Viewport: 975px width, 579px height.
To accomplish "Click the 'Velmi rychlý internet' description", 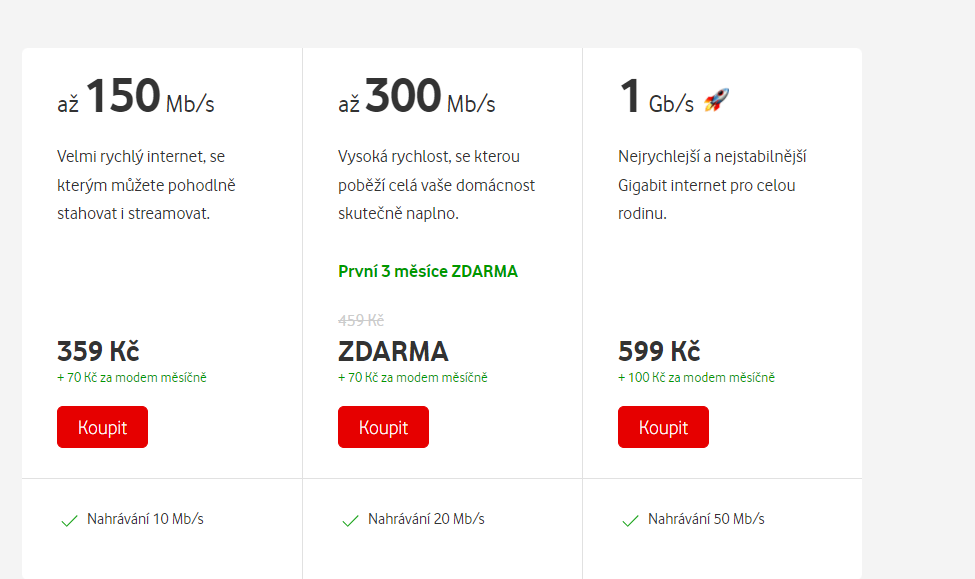I will 146,185.
